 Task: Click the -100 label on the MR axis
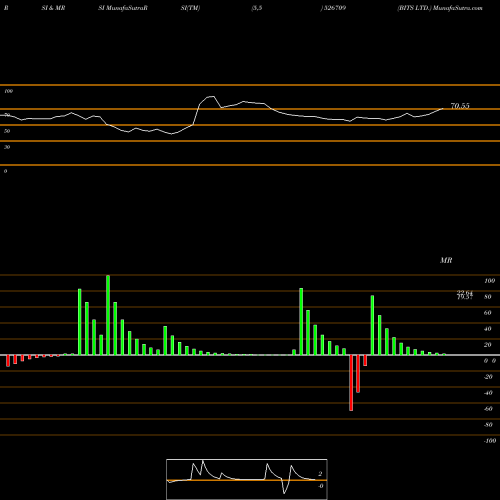(x=490, y=441)
